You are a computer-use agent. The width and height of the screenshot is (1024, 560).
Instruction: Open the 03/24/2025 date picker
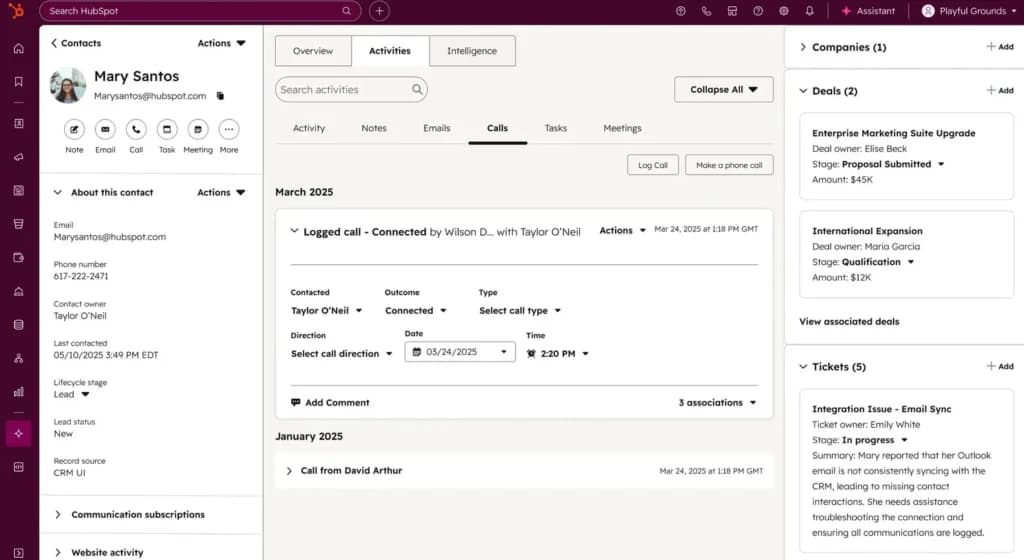460,352
